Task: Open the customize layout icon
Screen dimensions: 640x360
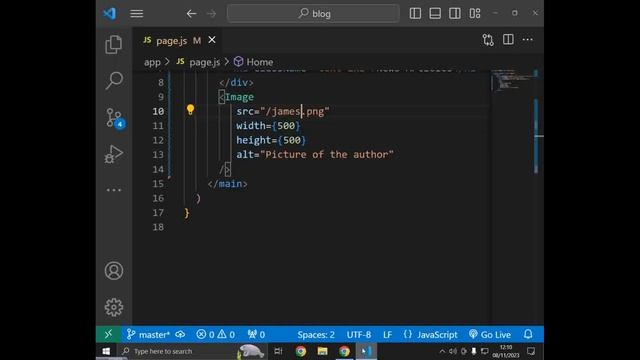Action: click(x=475, y=13)
